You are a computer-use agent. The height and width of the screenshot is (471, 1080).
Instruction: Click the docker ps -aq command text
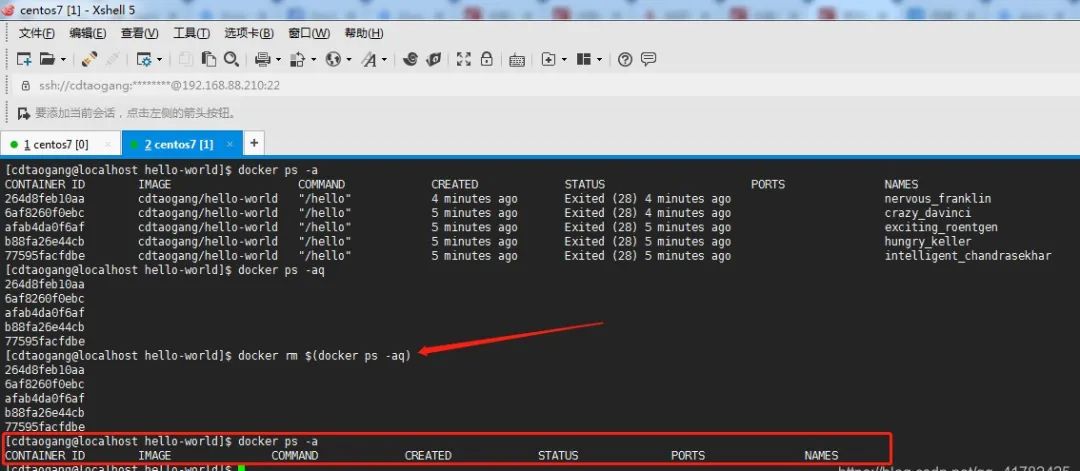coord(281,270)
